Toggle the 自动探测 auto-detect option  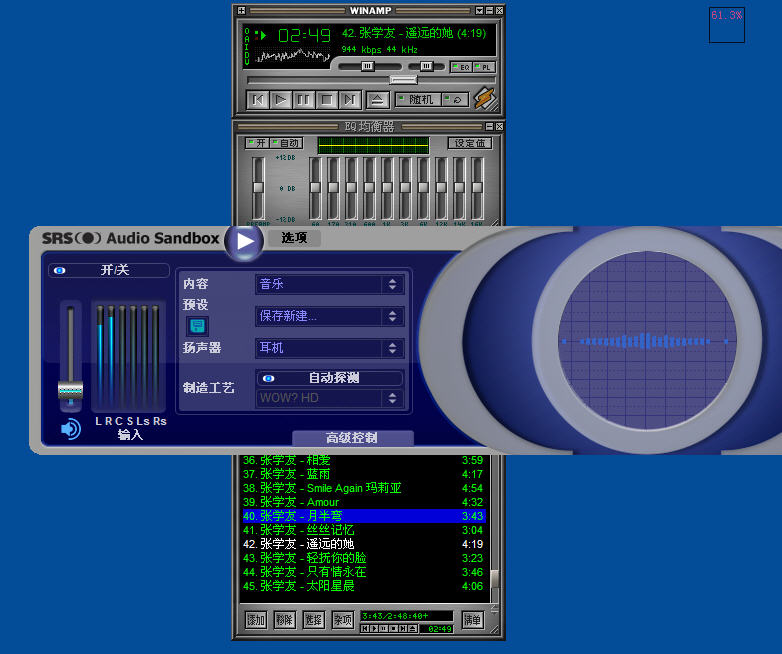pyautogui.click(x=329, y=378)
